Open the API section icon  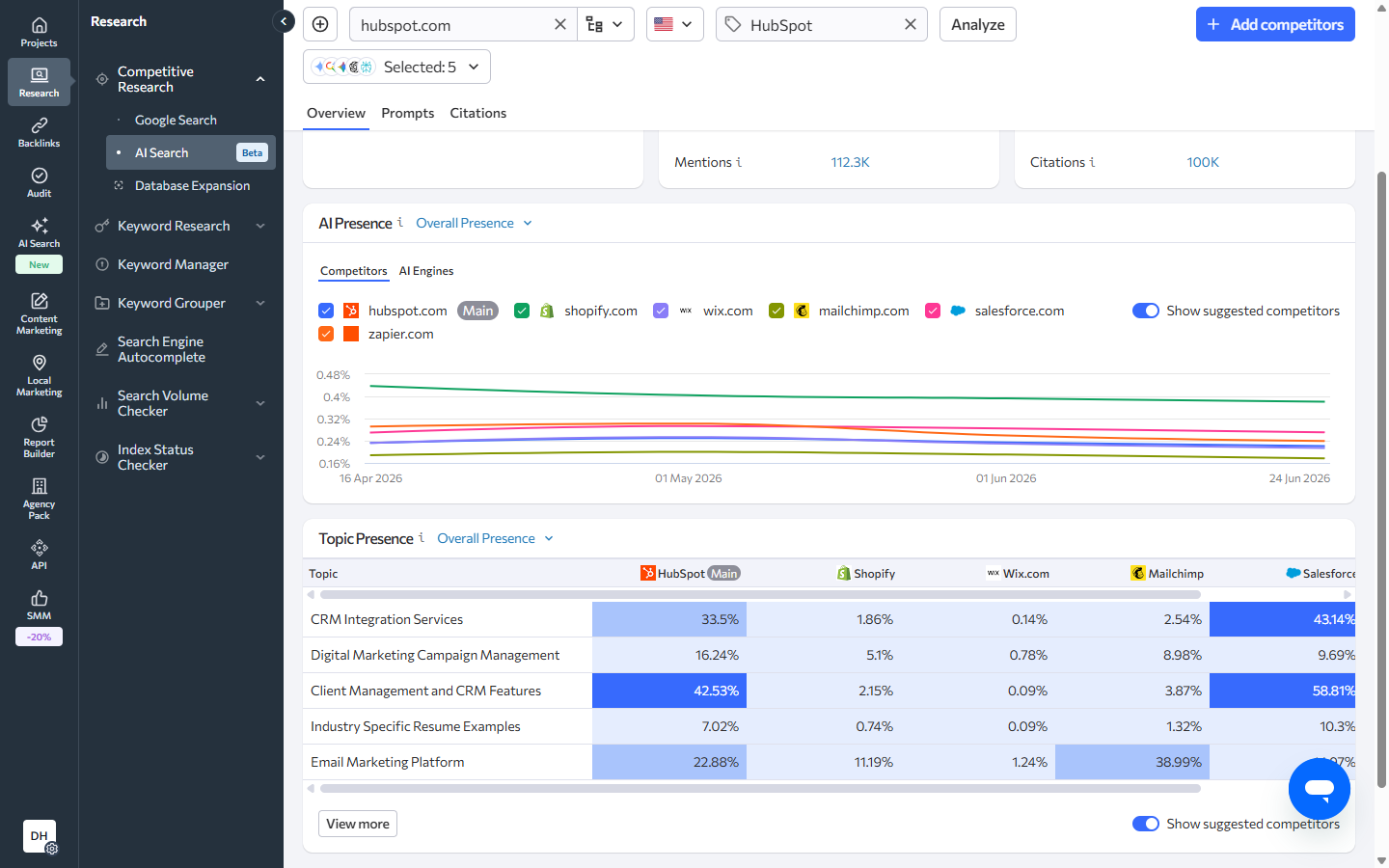click(39, 554)
